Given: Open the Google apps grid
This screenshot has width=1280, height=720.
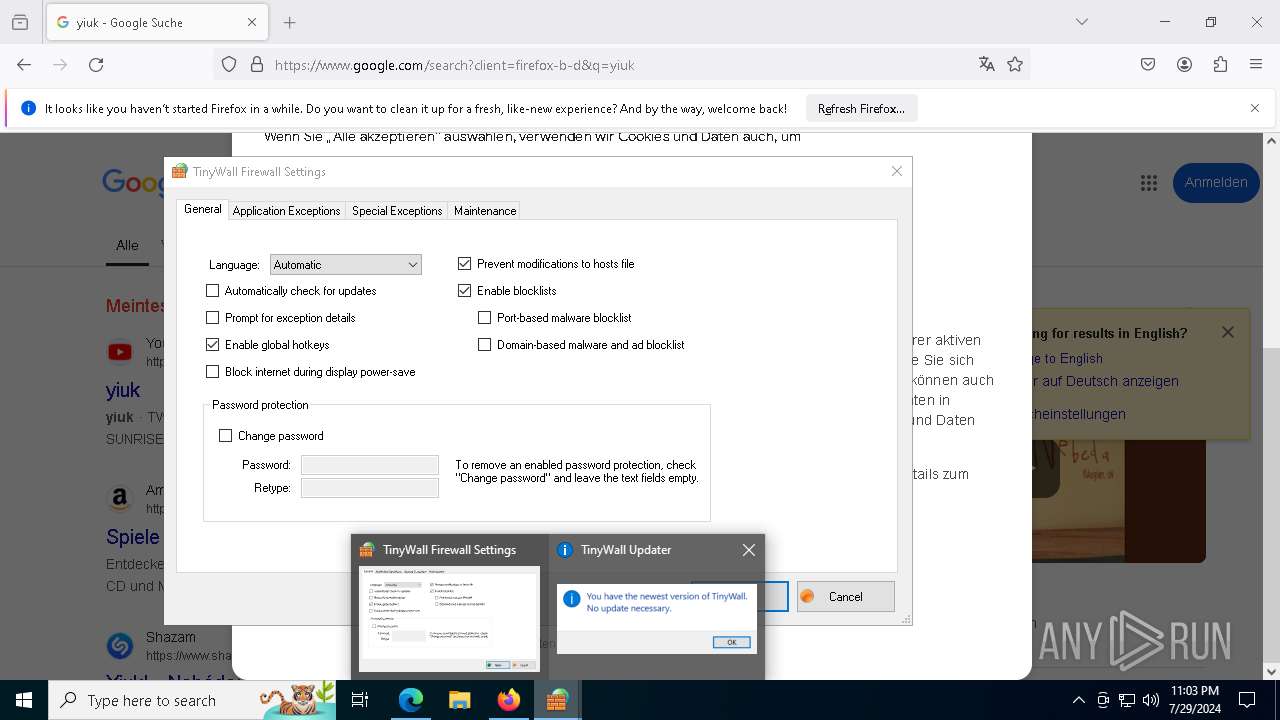Looking at the screenshot, I should (1148, 183).
